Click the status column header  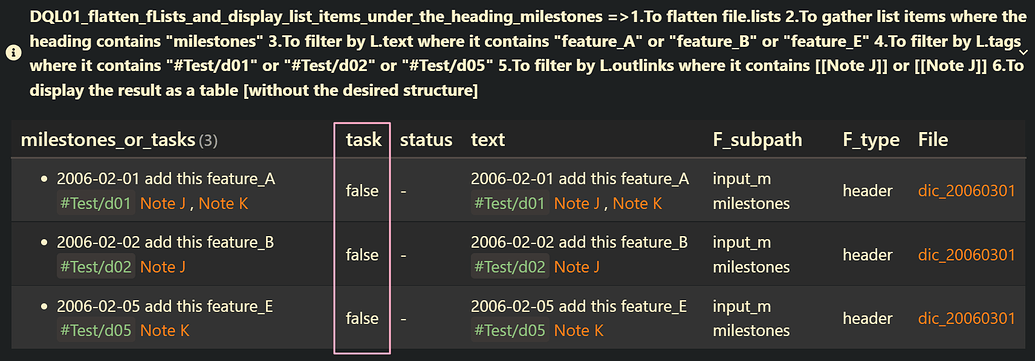click(x=426, y=140)
